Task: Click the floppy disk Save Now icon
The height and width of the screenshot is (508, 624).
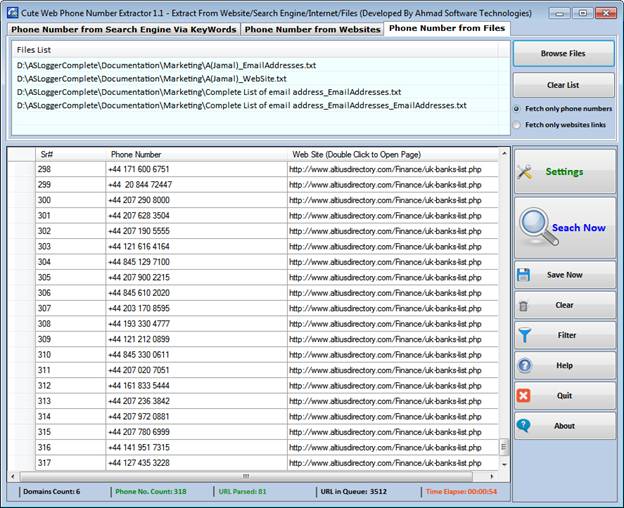Action: (524, 275)
